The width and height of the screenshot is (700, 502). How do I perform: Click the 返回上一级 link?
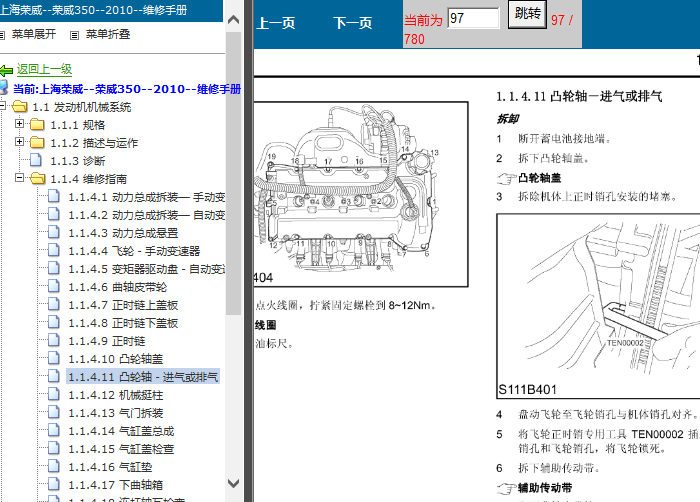point(44,69)
